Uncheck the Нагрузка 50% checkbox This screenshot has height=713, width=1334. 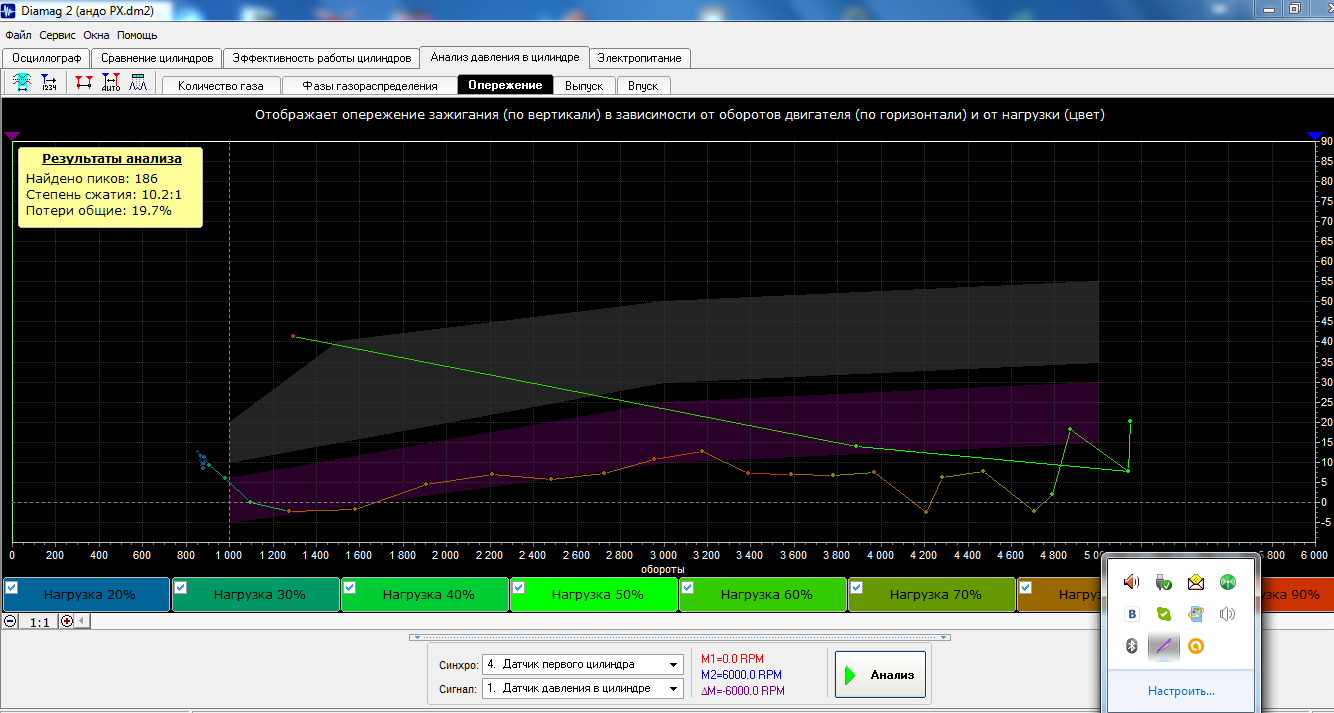pos(519,588)
